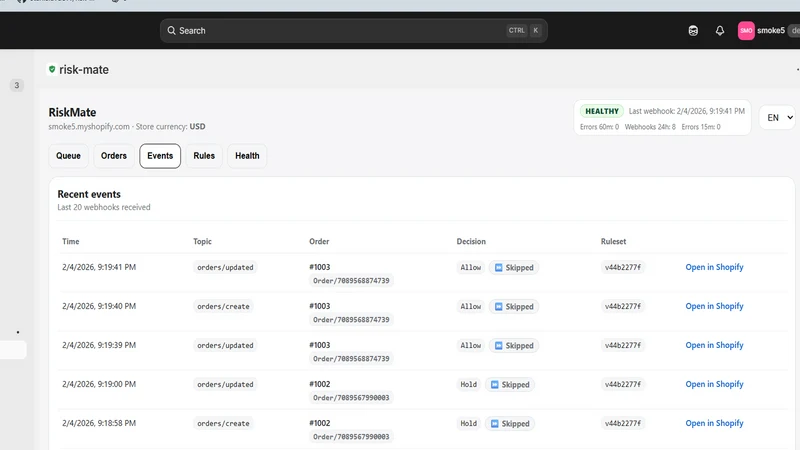The image size is (800, 450).
Task: Open notifications bell
Action: [719, 31]
